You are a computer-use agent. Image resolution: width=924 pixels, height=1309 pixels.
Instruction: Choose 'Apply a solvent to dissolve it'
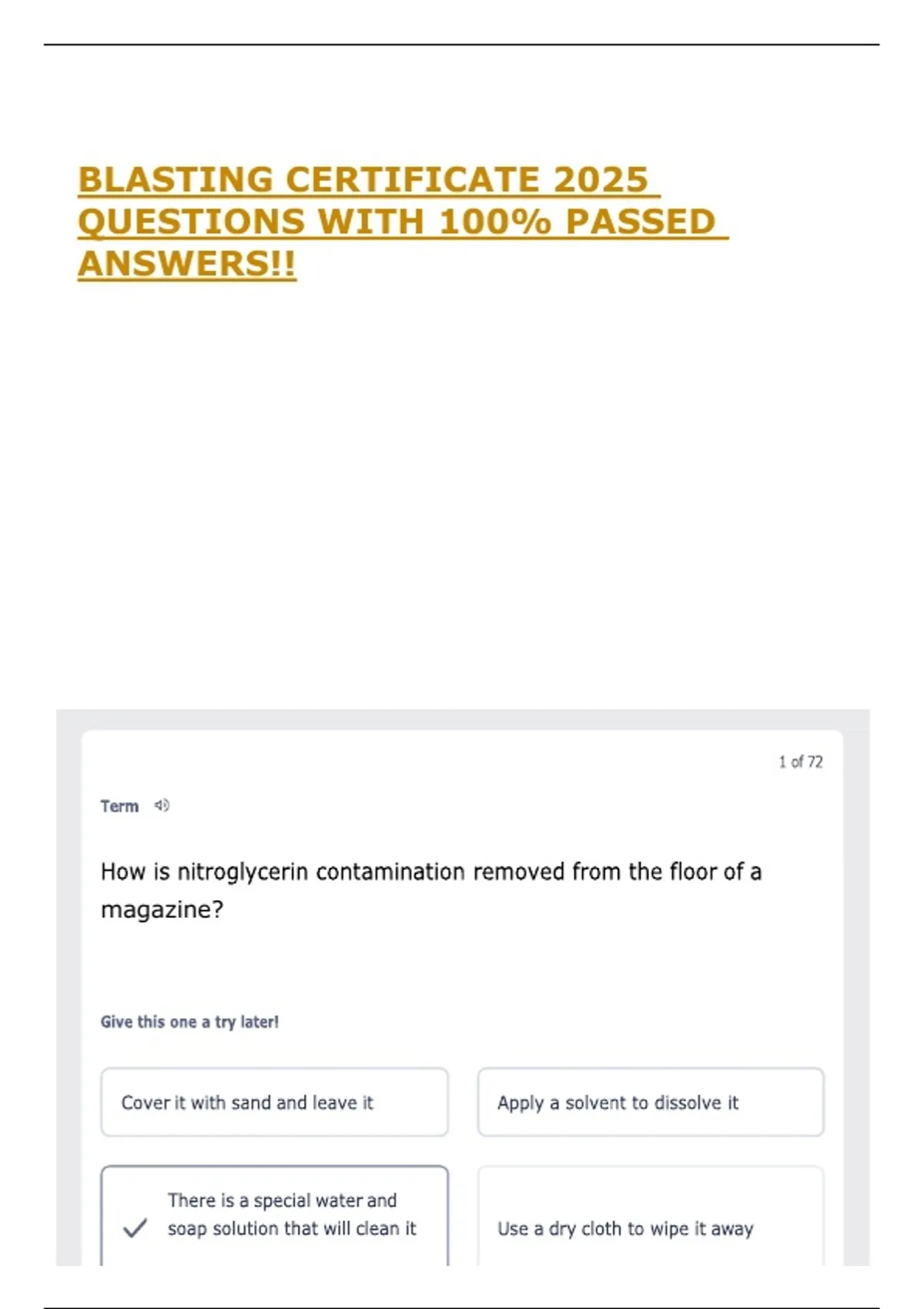[x=618, y=1103]
